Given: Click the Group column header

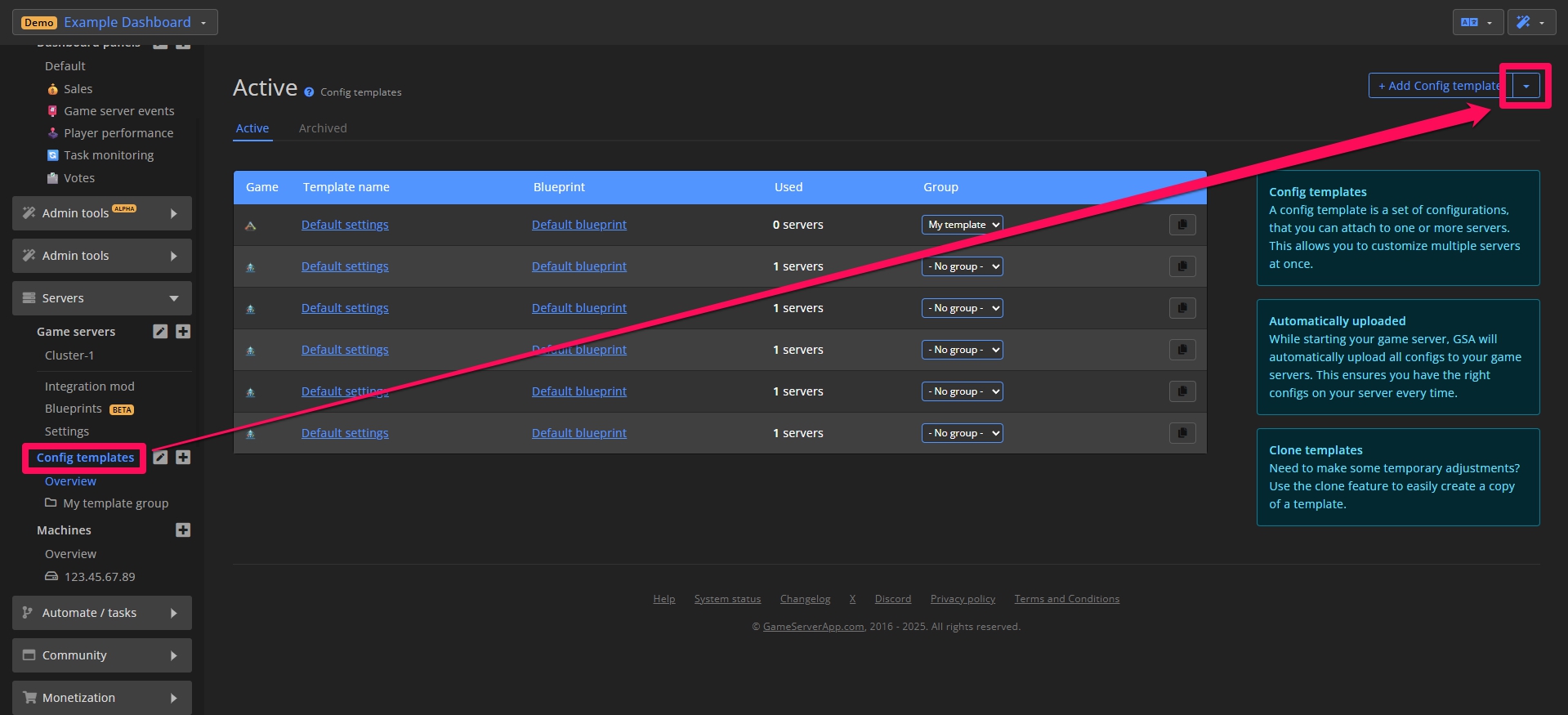Looking at the screenshot, I should [x=940, y=187].
